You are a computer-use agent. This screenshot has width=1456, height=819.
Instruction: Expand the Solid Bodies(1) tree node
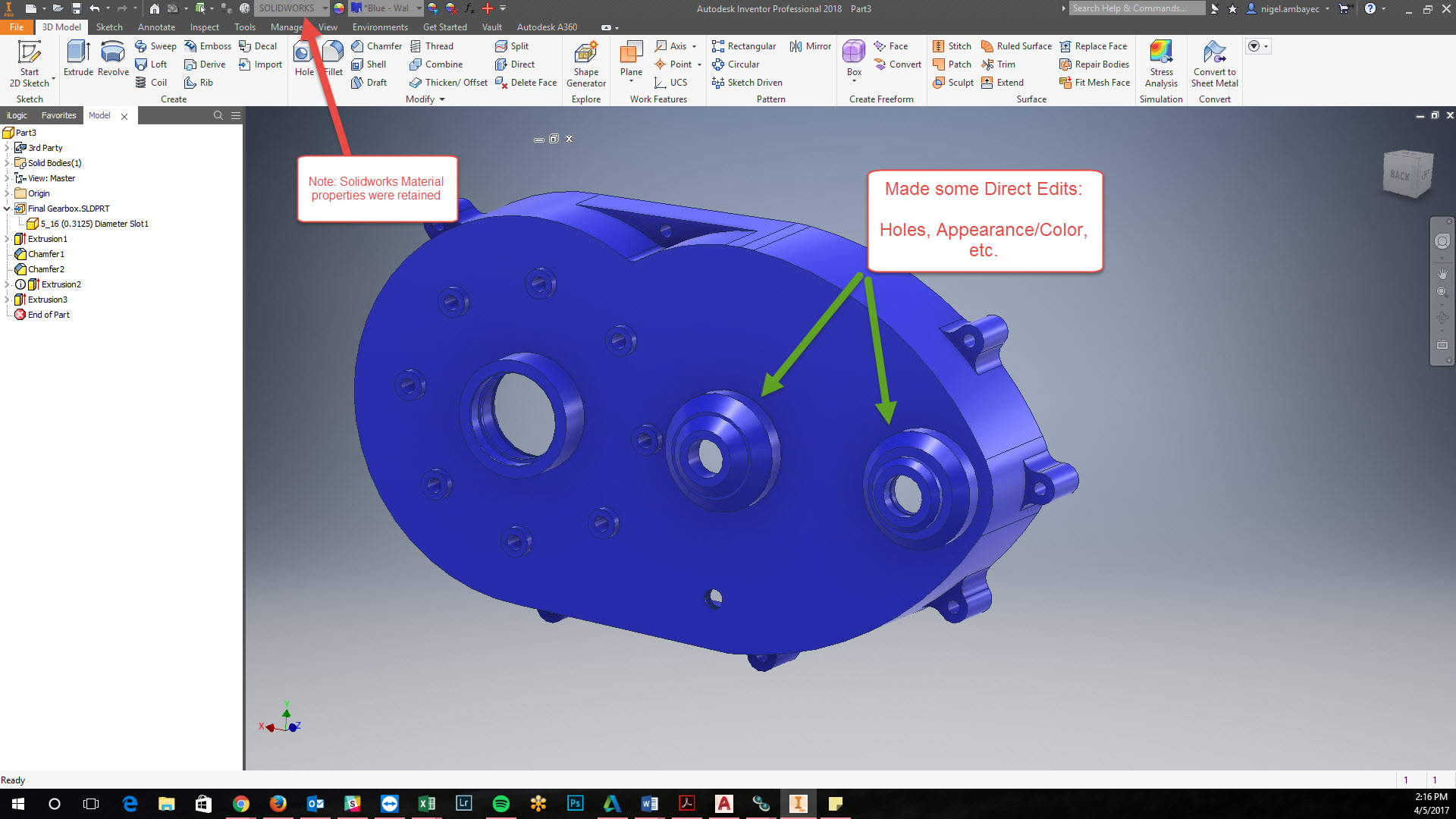click(7, 163)
